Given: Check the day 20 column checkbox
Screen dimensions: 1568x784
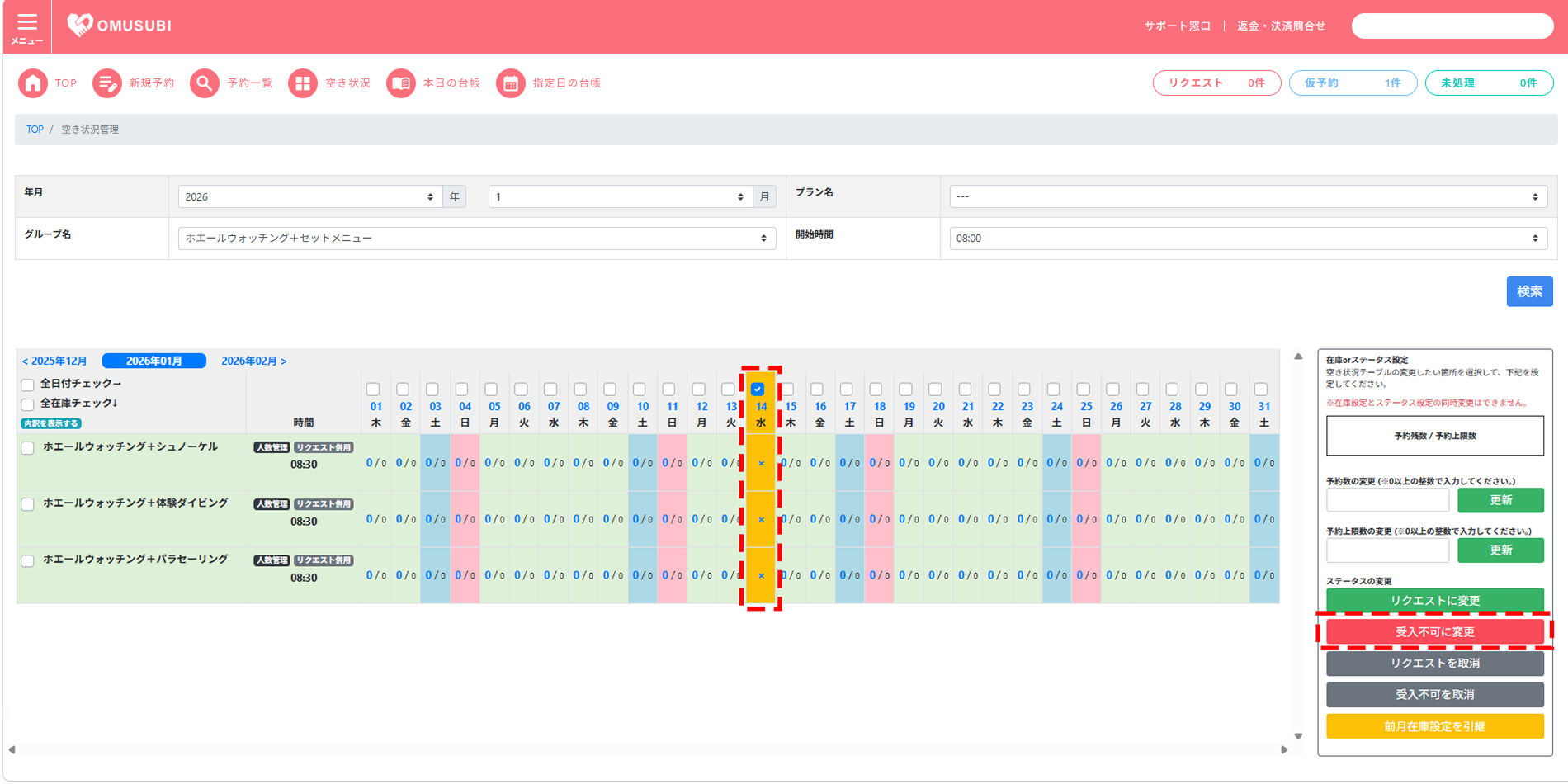Looking at the screenshot, I should click(x=935, y=389).
